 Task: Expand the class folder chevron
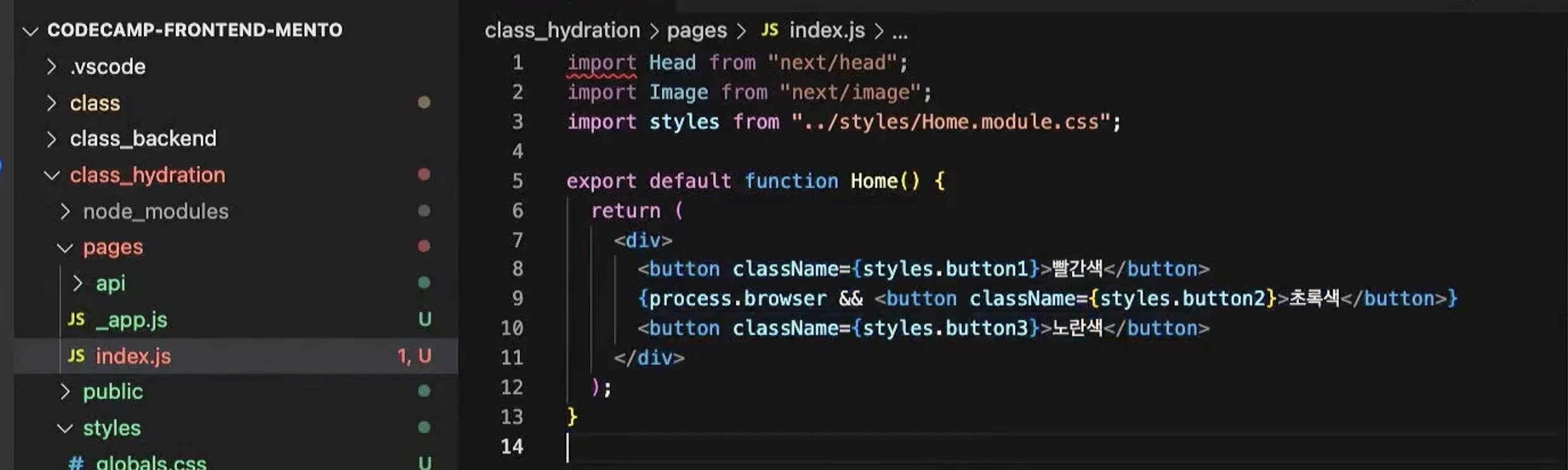tap(52, 103)
